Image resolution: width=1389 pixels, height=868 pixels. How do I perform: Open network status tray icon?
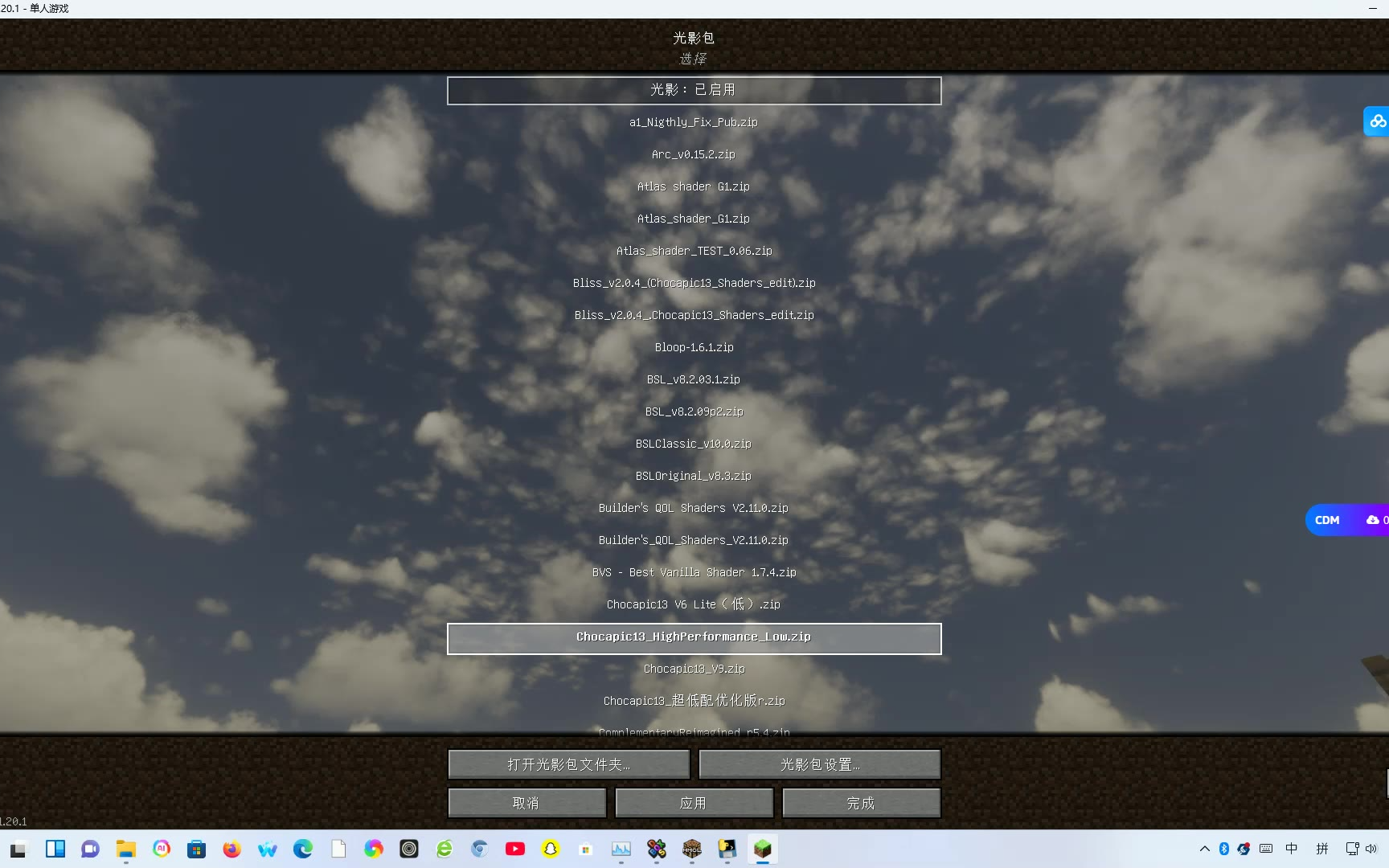(1352, 849)
